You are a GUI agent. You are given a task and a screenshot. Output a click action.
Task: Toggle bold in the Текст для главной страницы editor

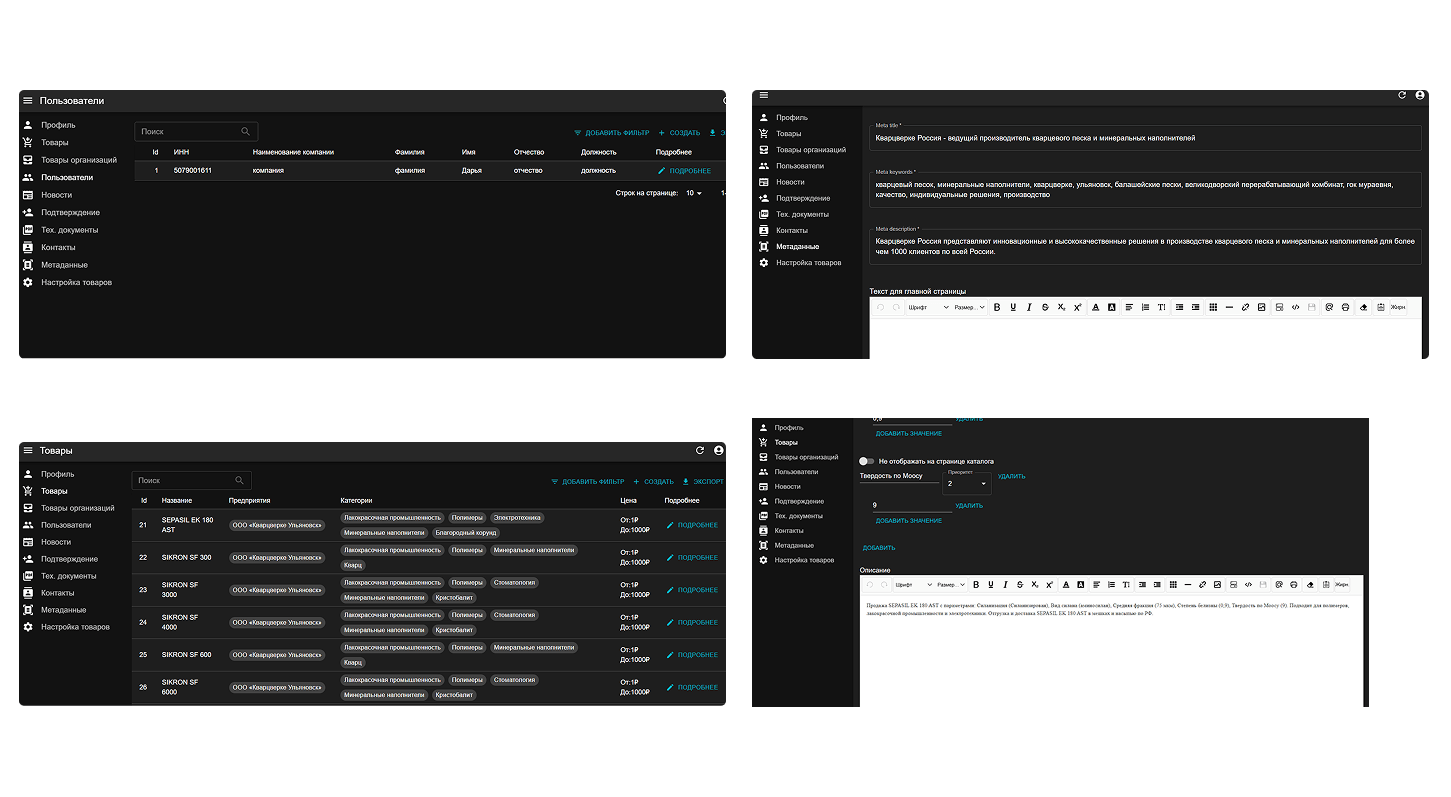coord(996,307)
